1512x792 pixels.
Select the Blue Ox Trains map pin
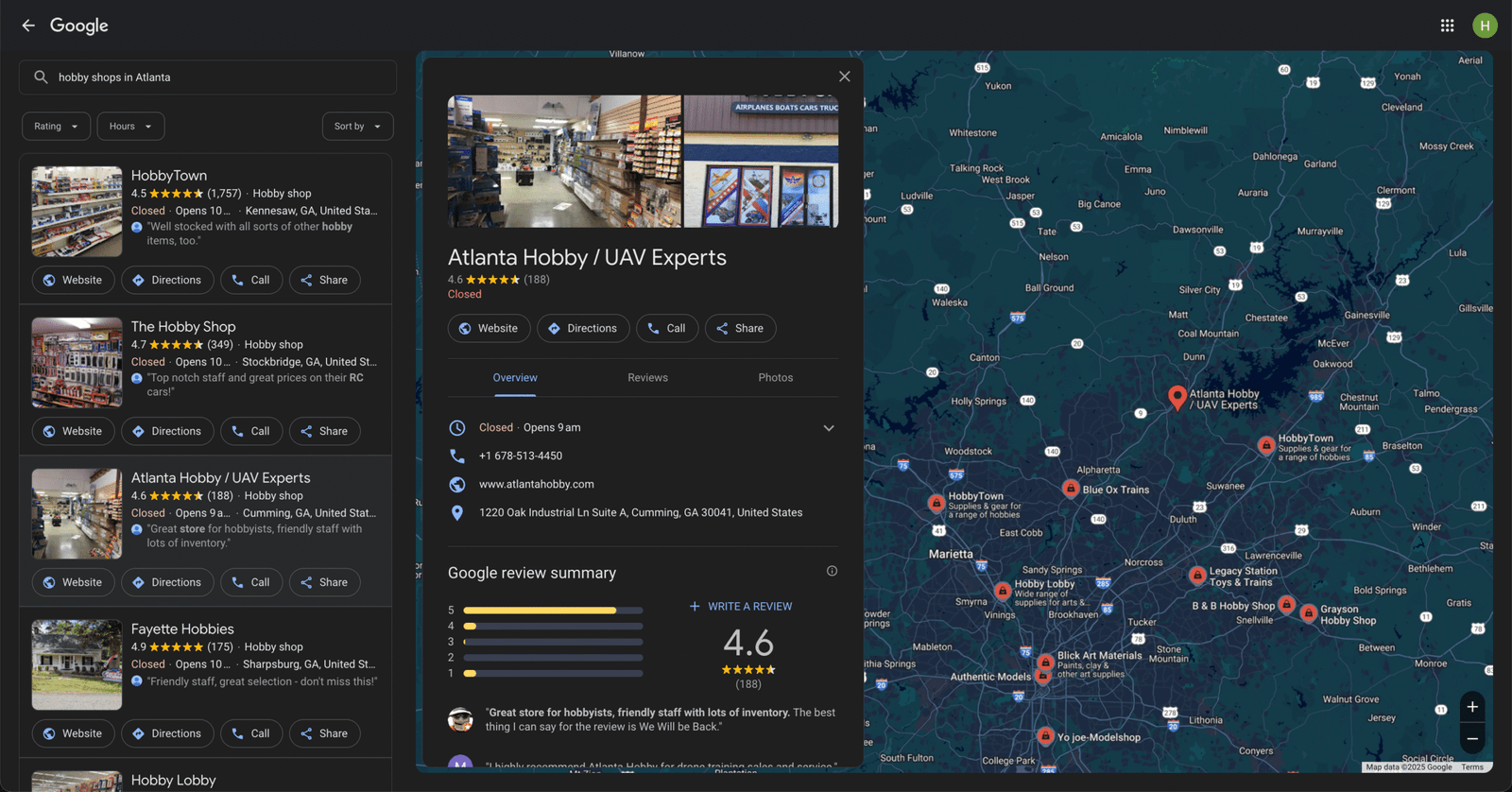1071,489
